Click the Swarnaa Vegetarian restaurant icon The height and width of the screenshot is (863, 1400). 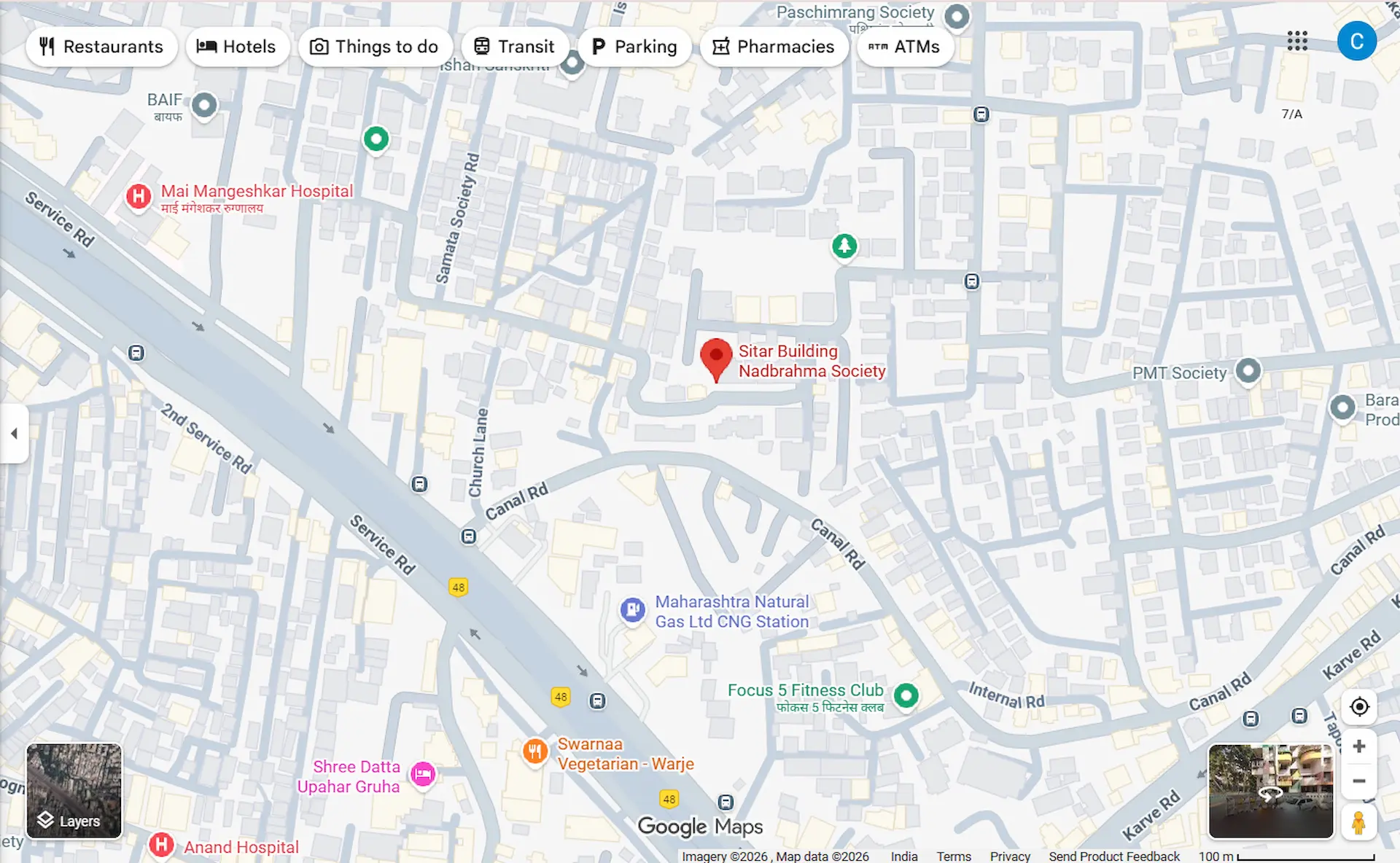tap(535, 751)
